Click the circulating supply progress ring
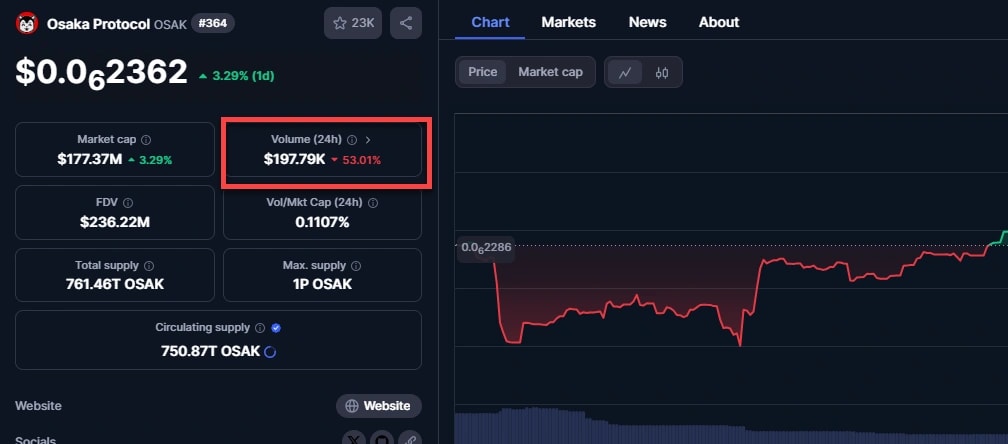Screen dimensions: 1008x444 coord(269,352)
